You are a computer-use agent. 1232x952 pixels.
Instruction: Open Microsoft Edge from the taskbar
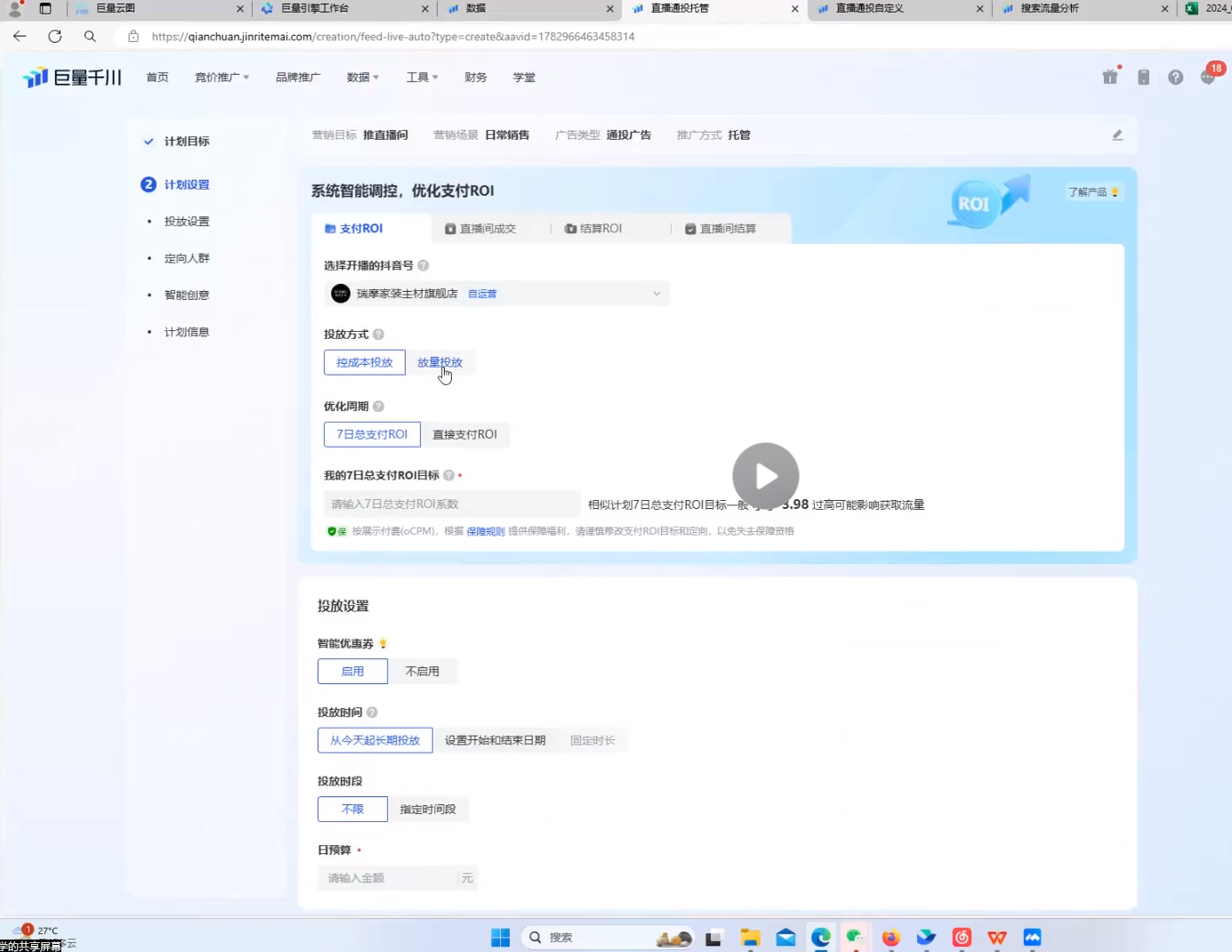(820, 937)
